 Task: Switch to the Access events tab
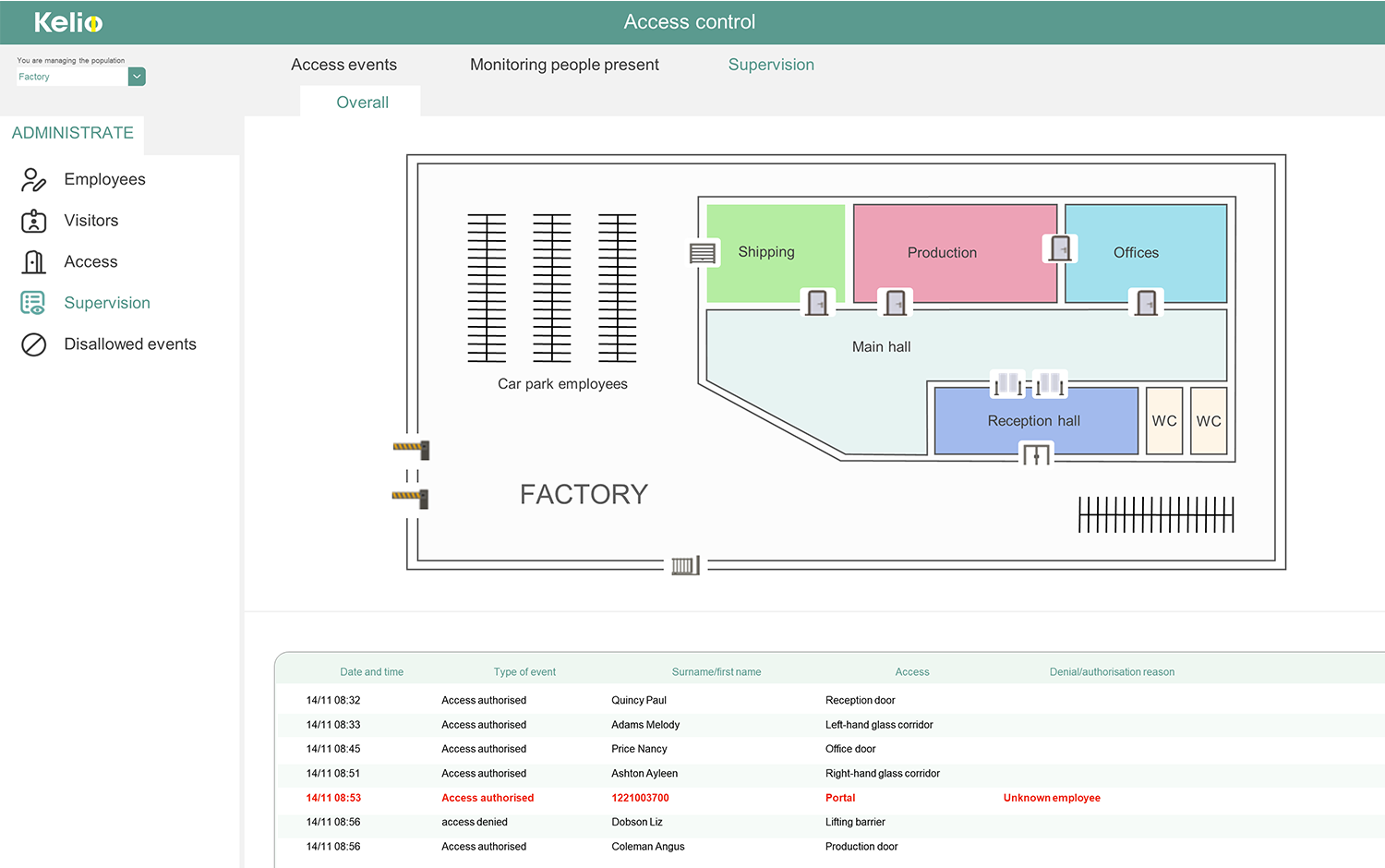coord(343,65)
